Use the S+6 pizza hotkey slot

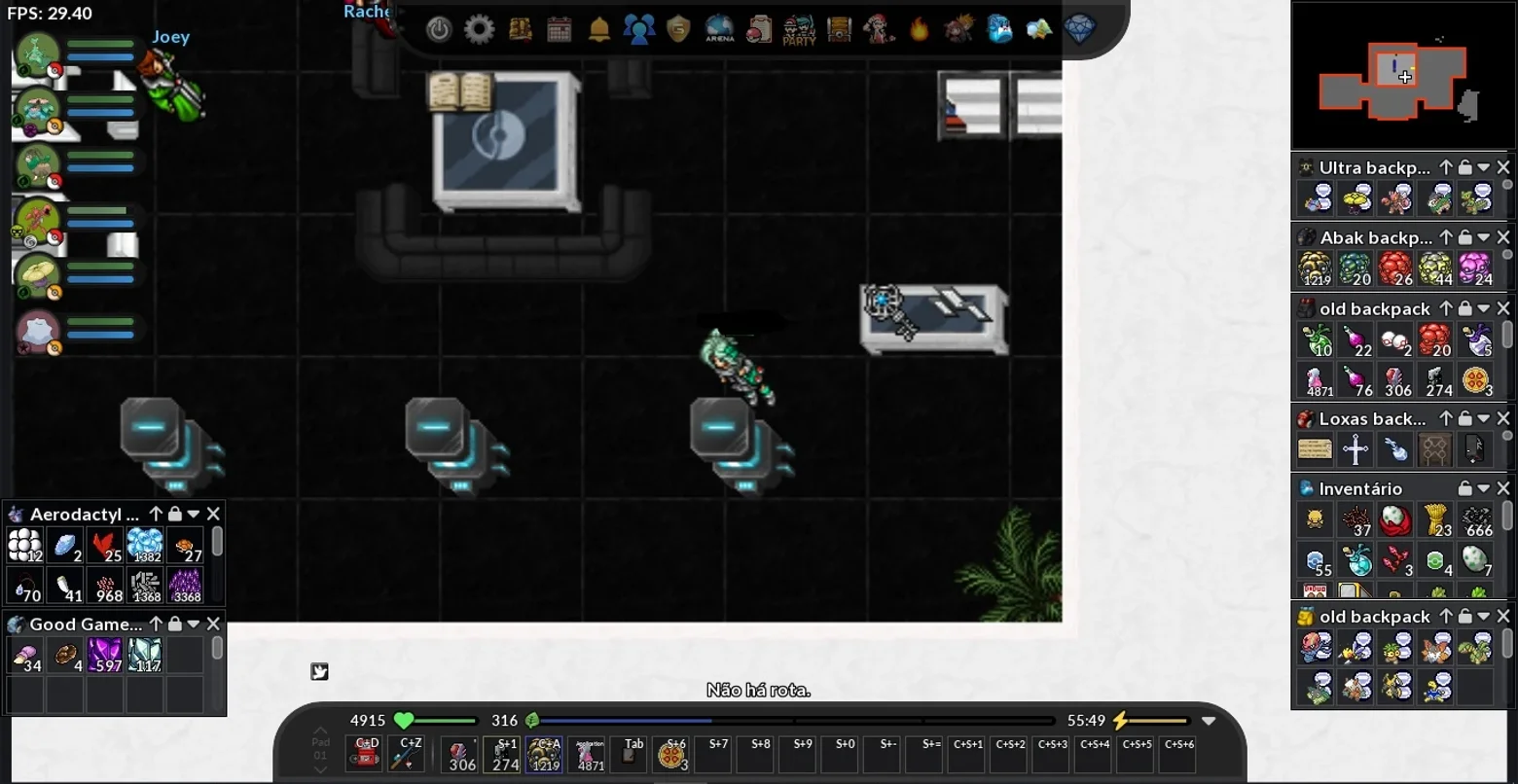point(671,754)
